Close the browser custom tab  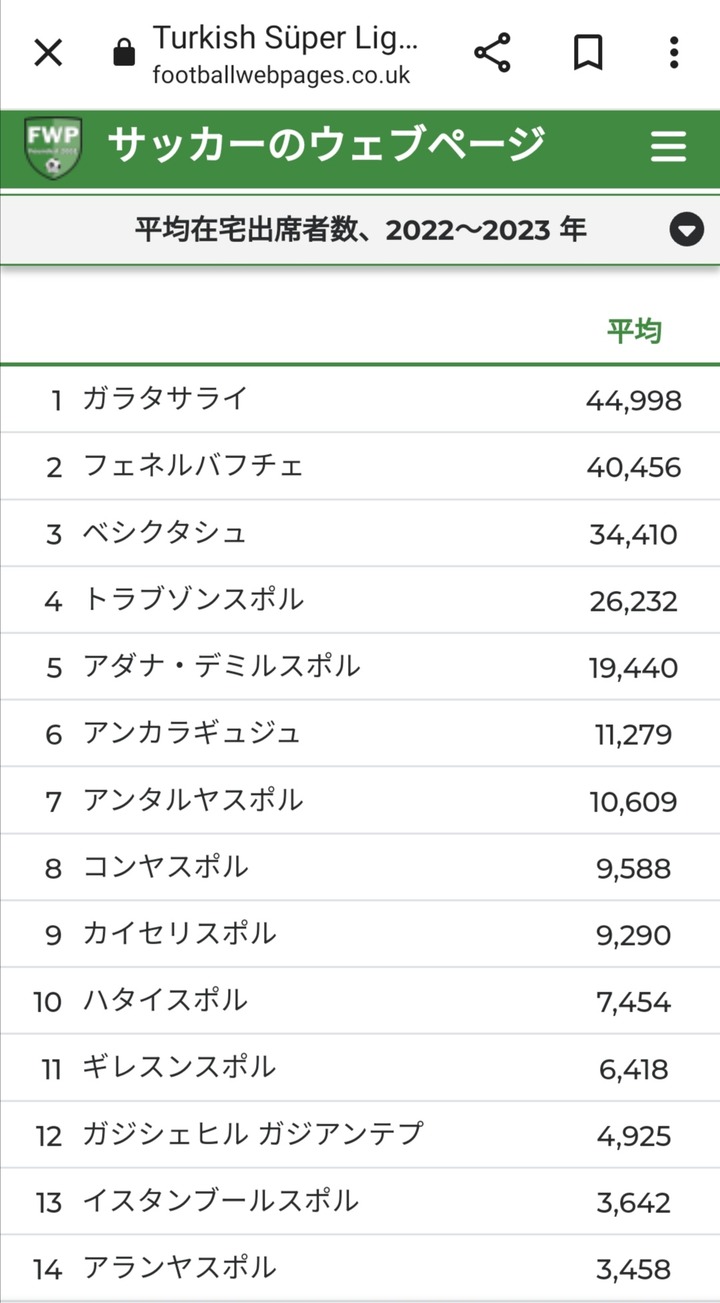pyautogui.click(x=48, y=53)
